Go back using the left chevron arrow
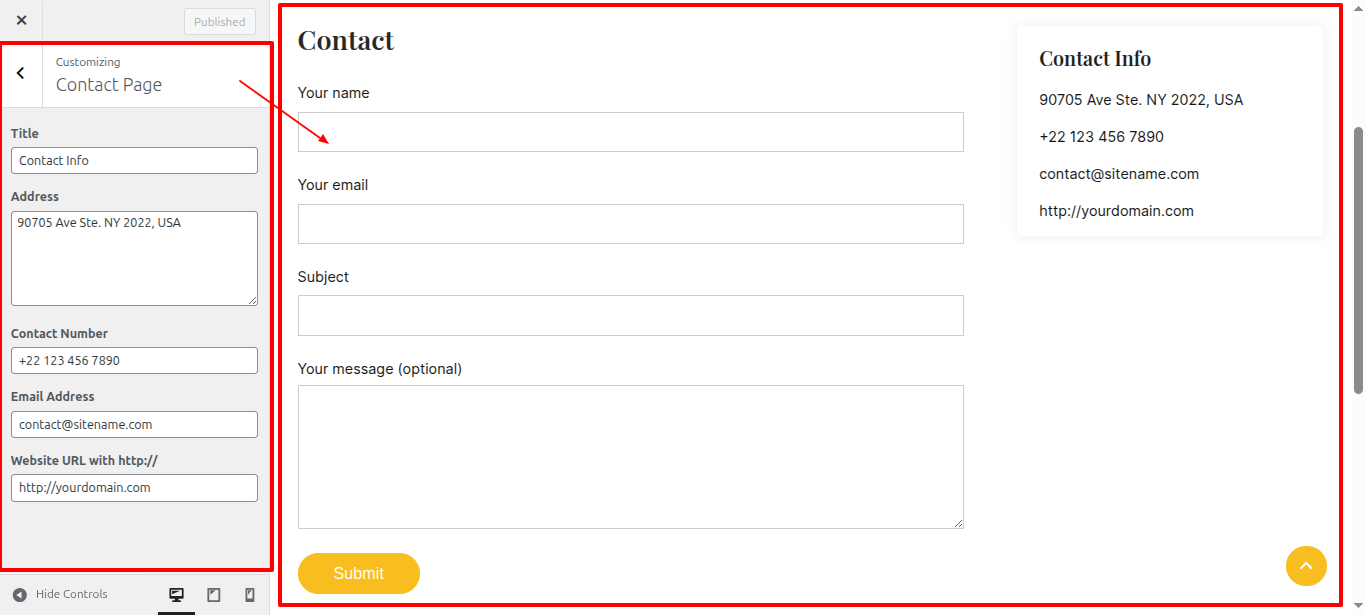 click(21, 73)
